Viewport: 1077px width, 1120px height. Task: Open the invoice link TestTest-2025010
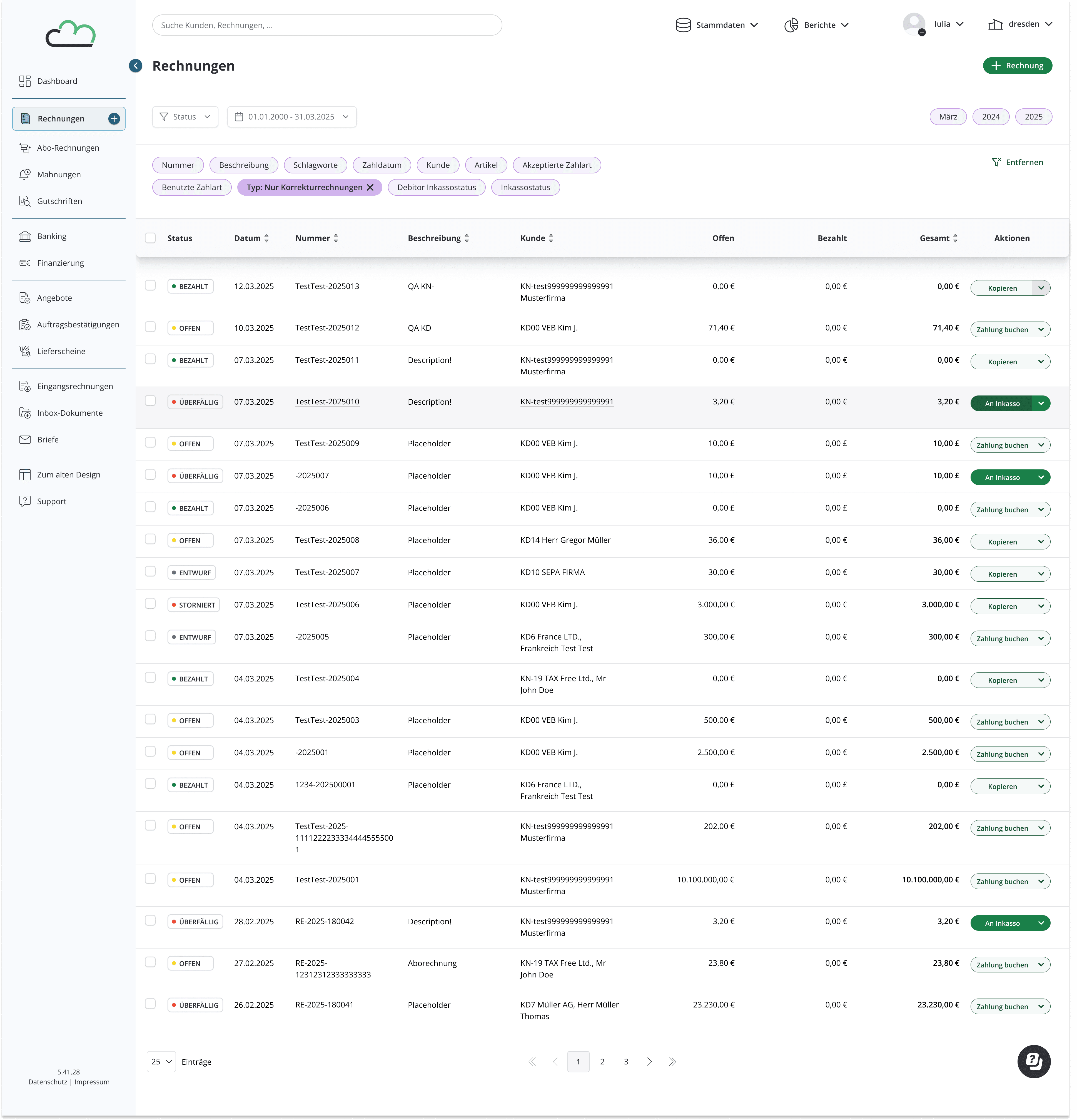(x=327, y=402)
